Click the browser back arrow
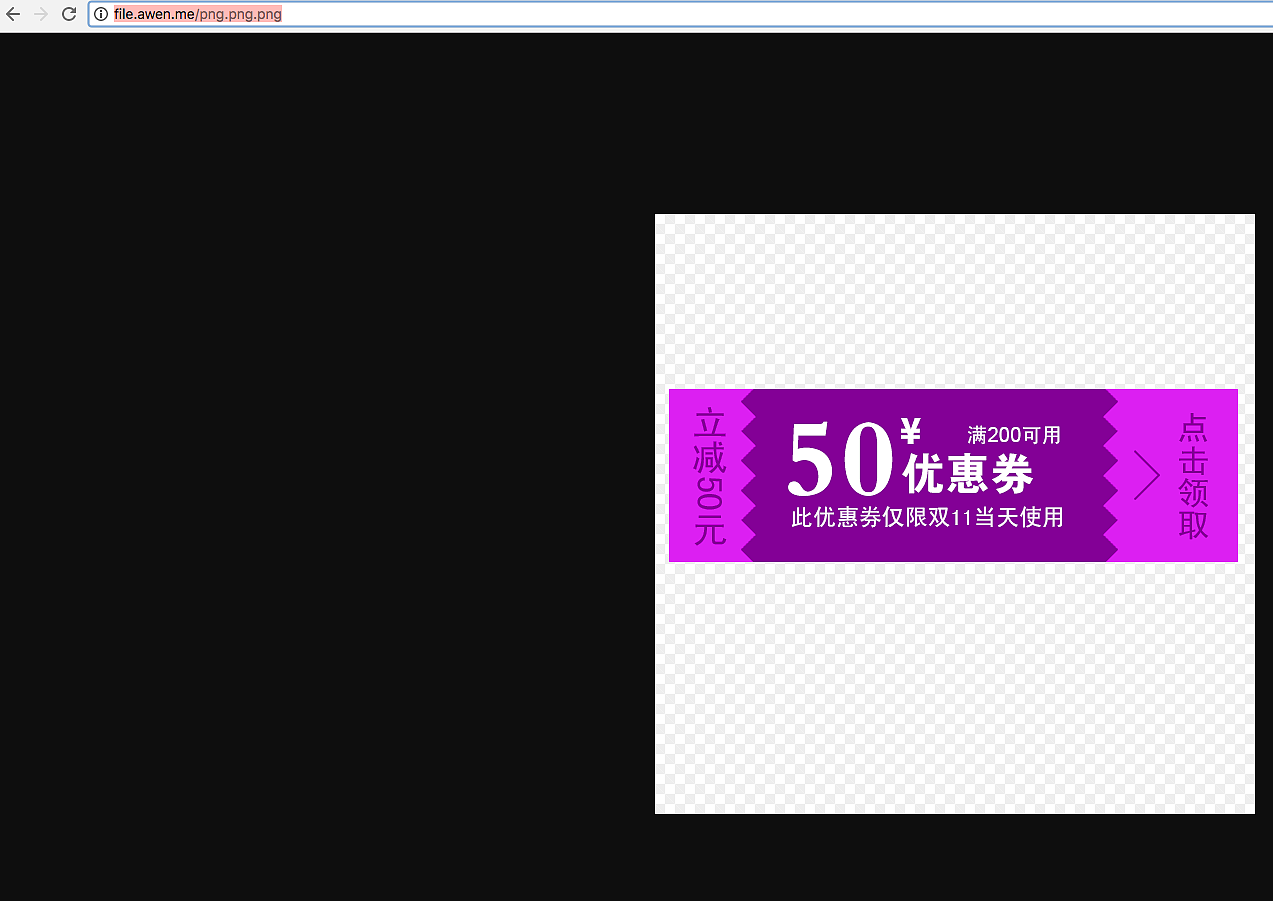 point(13,14)
